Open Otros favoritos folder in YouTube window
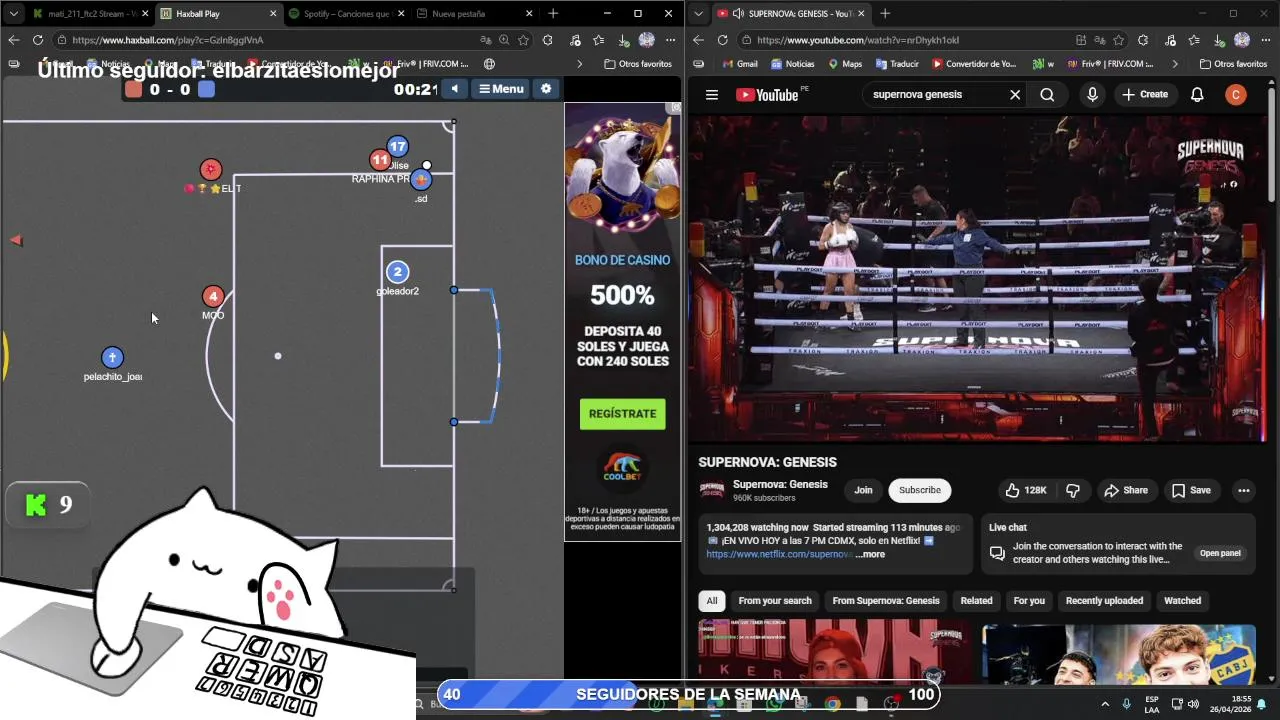Image resolution: width=1280 pixels, height=720 pixels. point(1232,64)
